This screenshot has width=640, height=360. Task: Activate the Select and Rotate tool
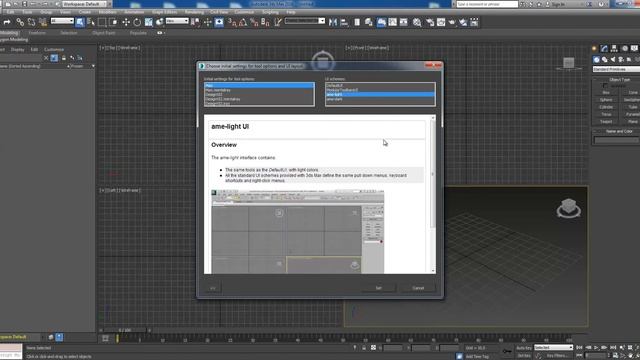[137, 22]
